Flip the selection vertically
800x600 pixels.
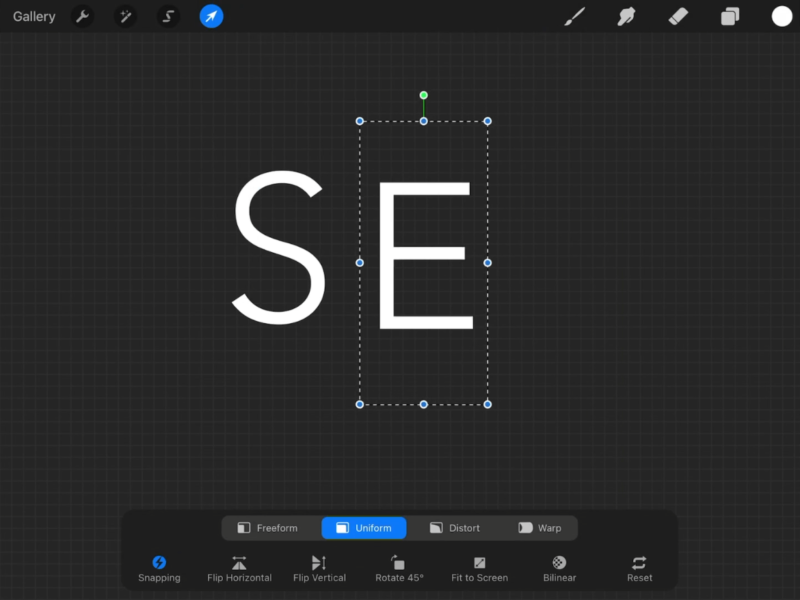[319, 565]
